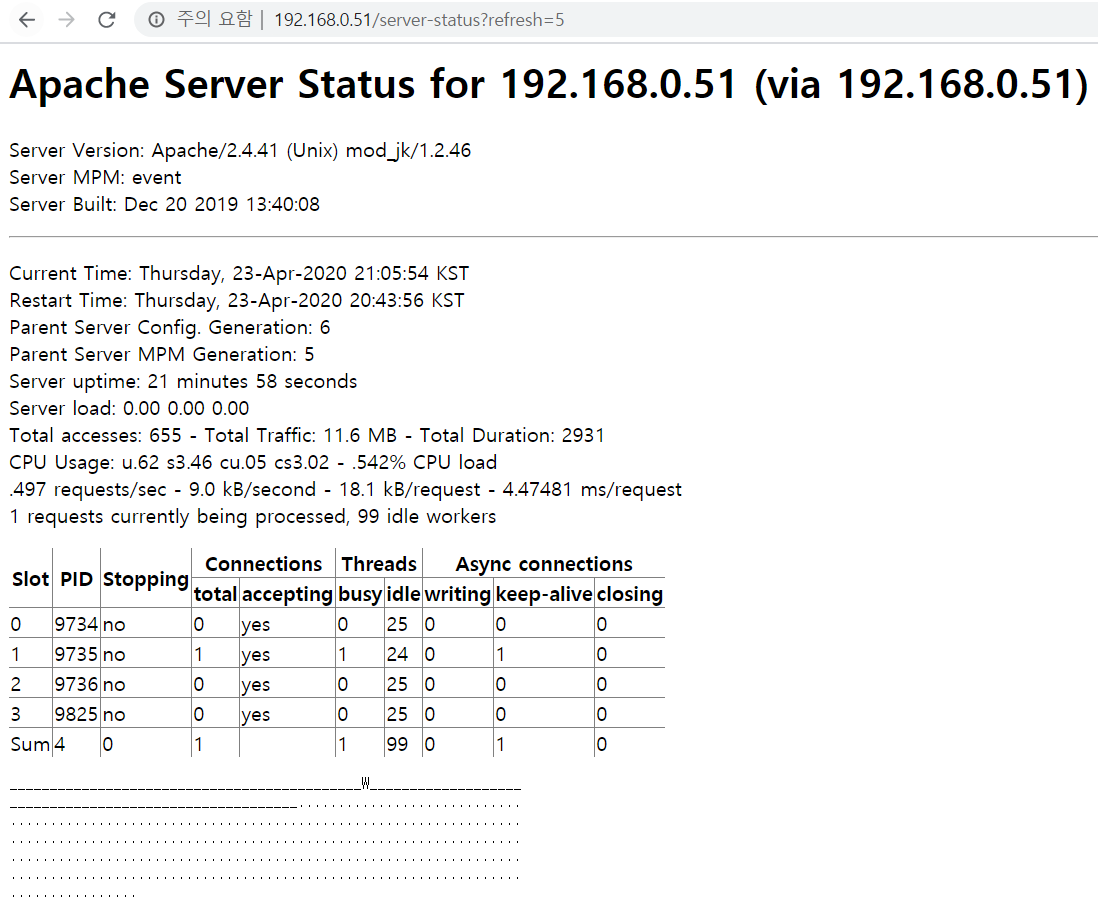Click the 'closing' sub-header
The height and width of the screenshot is (905, 1098).
(x=630, y=595)
